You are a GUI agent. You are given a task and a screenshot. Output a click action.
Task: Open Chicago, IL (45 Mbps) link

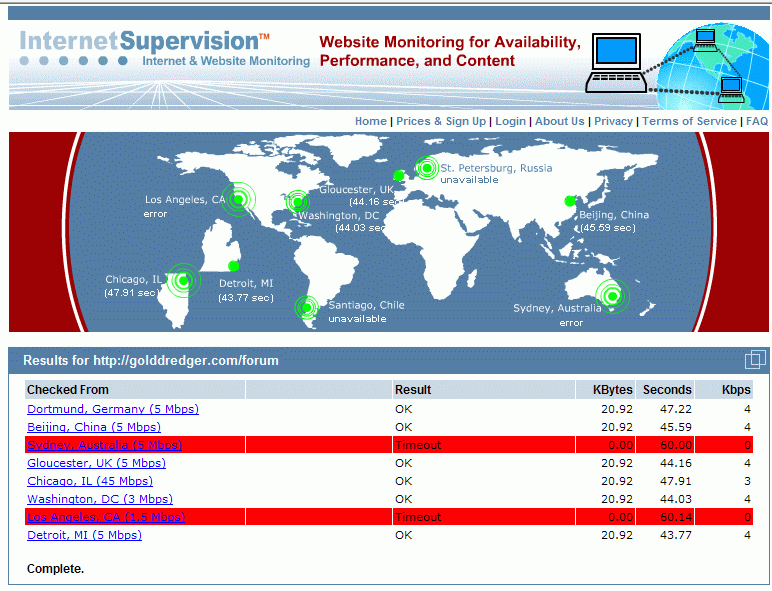tap(90, 481)
